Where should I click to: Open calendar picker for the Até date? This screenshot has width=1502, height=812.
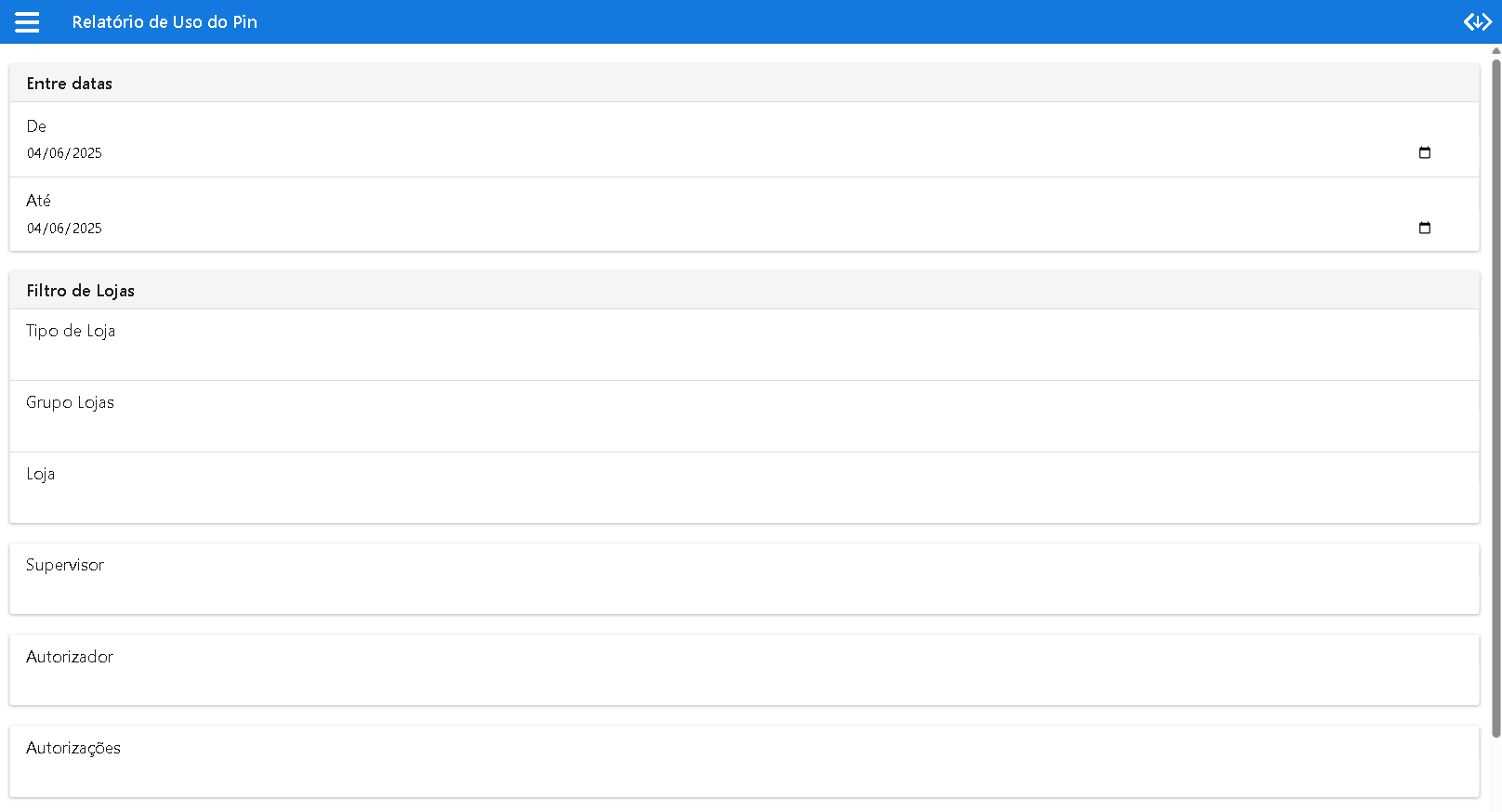click(x=1425, y=229)
